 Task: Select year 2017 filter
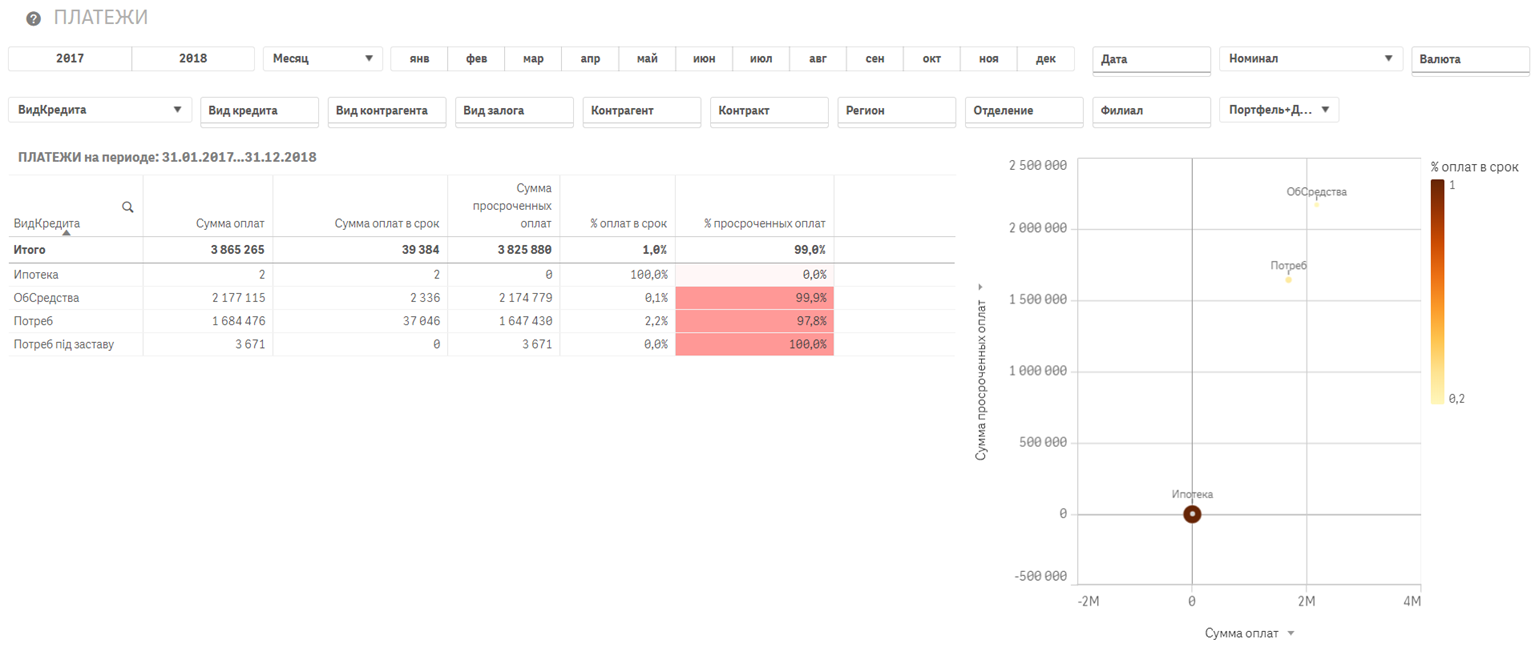click(x=70, y=59)
